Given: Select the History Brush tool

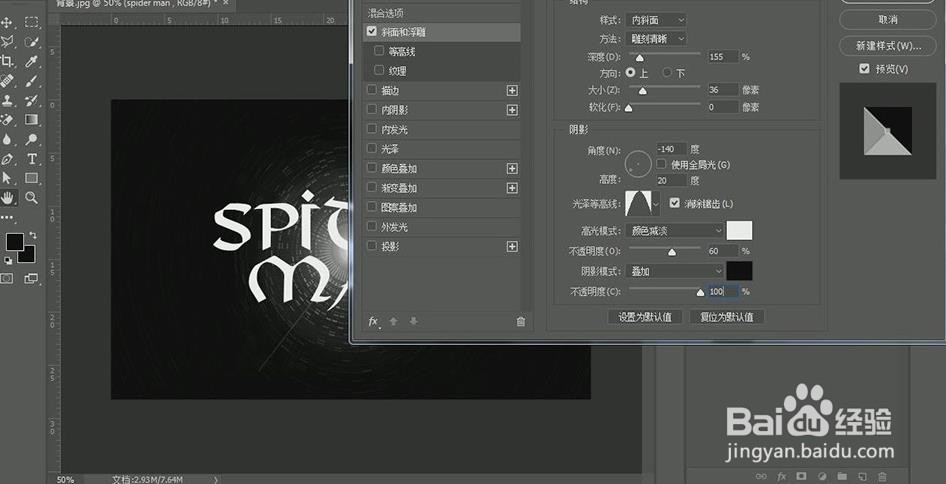Looking at the screenshot, I should click(31, 100).
